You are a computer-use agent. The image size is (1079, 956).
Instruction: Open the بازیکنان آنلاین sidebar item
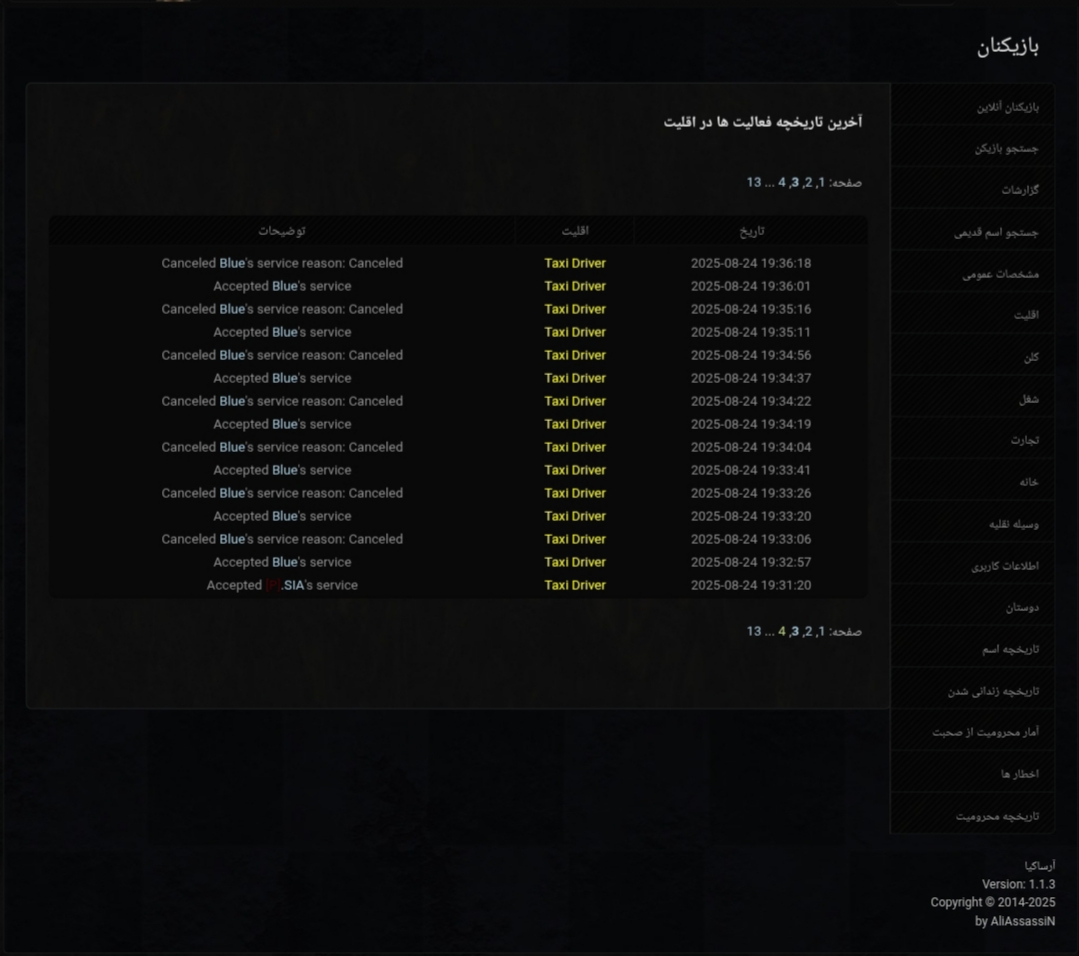pos(972,107)
